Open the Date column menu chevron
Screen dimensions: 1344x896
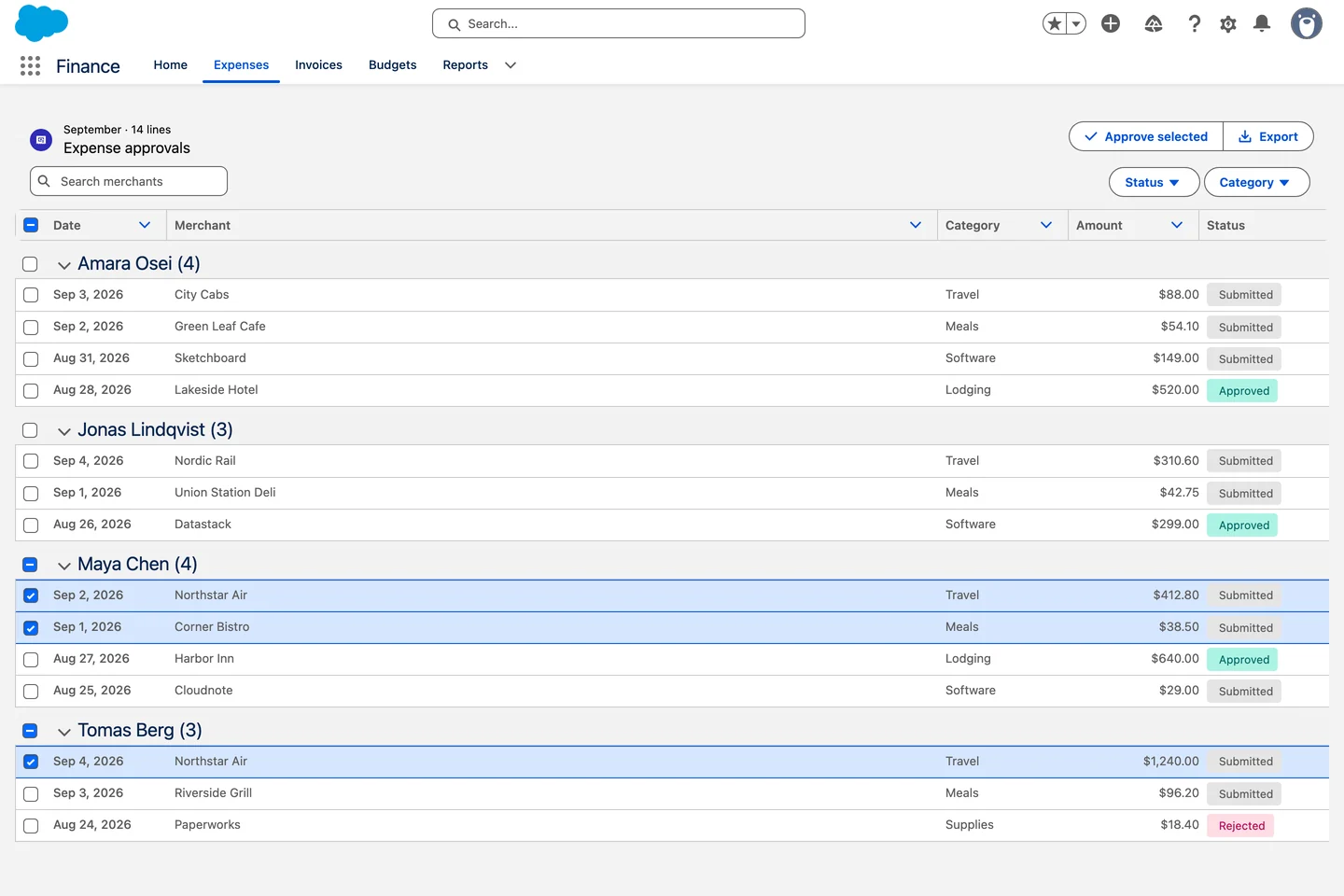point(145,225)
